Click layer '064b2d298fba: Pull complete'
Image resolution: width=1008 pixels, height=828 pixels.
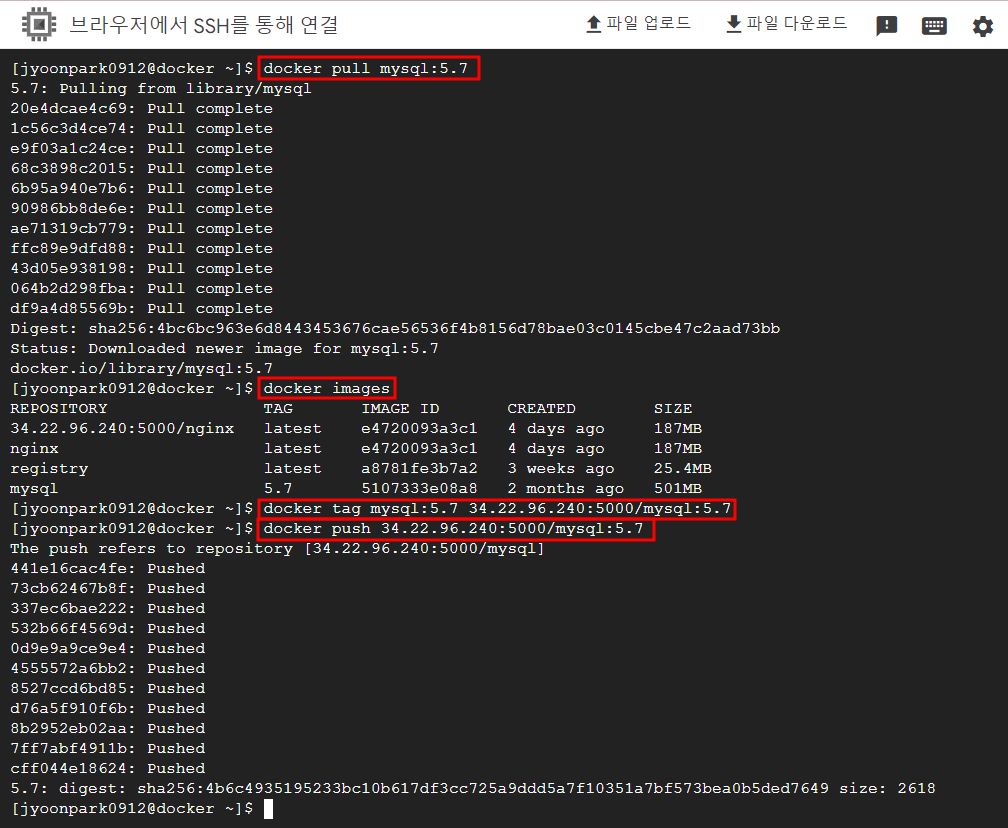pyautogui.click(x=141, y=288)
